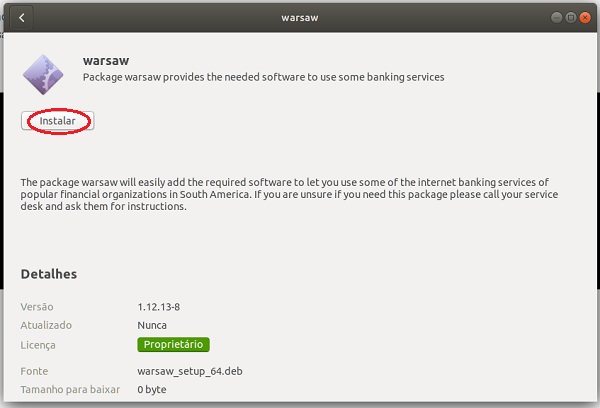Click the Fonte label

34,371
